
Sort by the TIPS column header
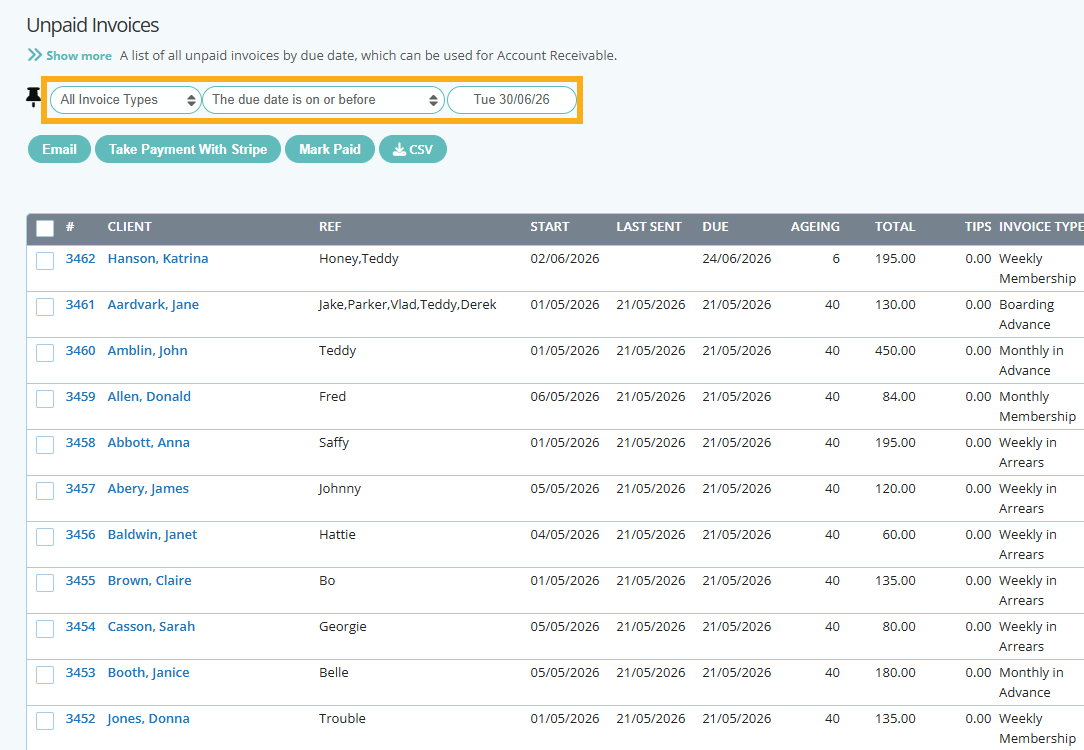[x=978, y=227]
